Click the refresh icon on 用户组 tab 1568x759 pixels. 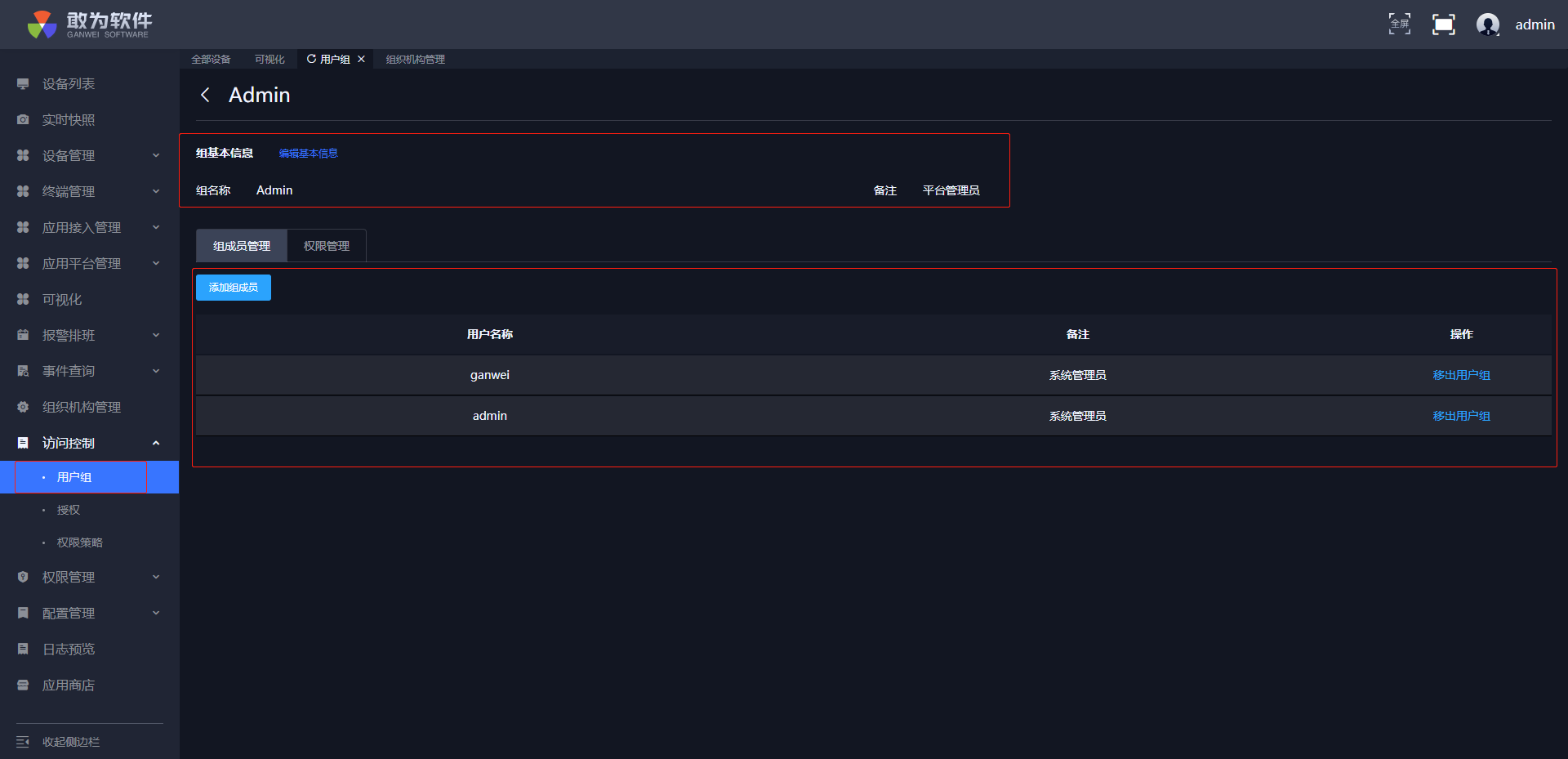click(x=311, y=59)
